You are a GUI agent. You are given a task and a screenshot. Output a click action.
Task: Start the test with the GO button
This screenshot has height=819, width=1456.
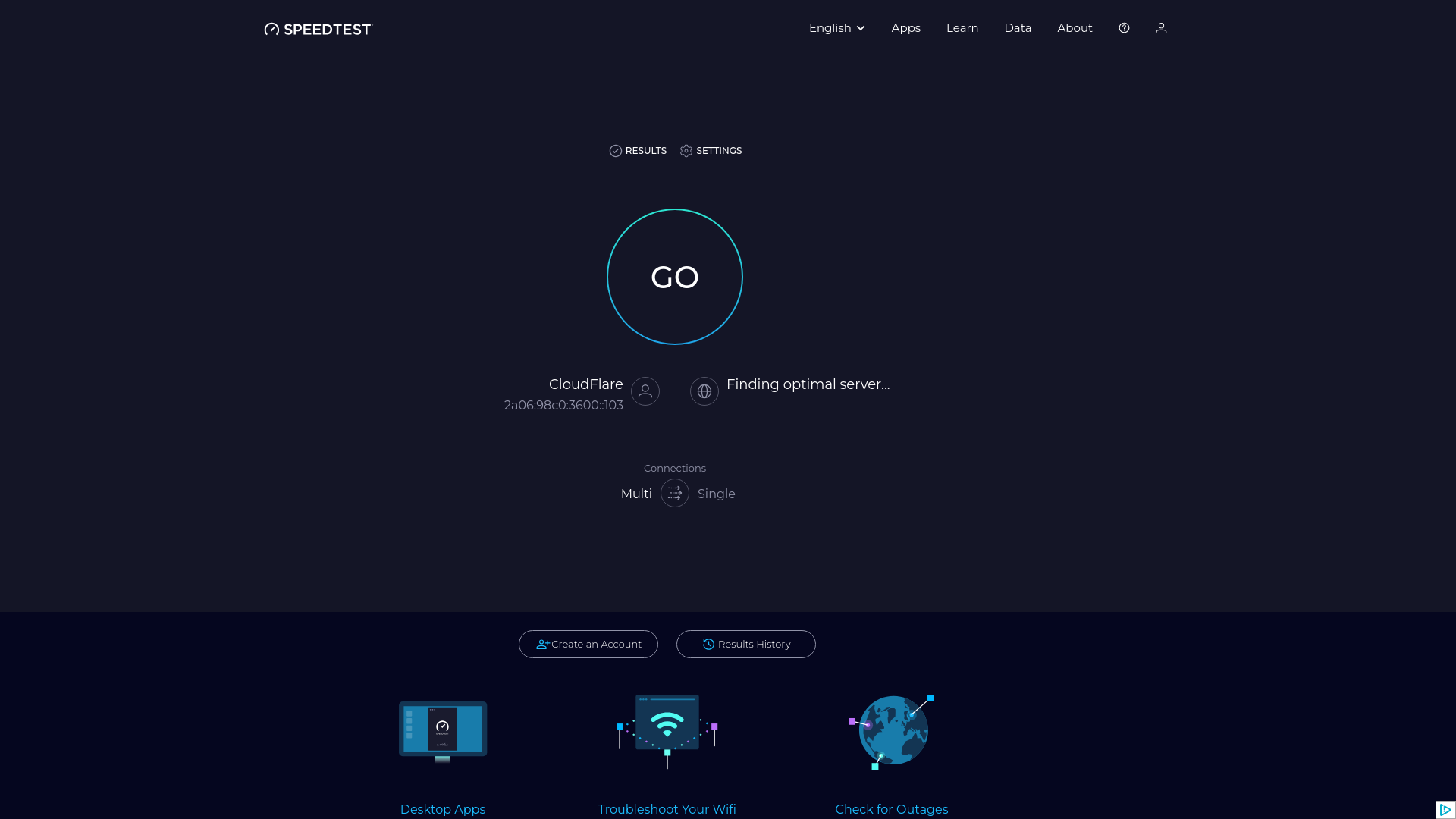(675, 277)
